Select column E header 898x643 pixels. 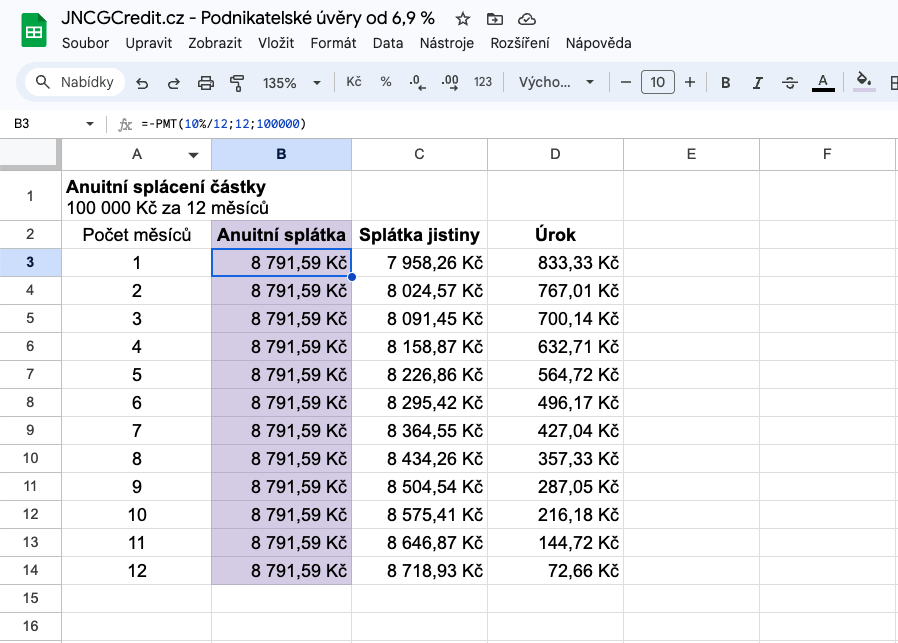pyautogui.click(x=691, y=155)
